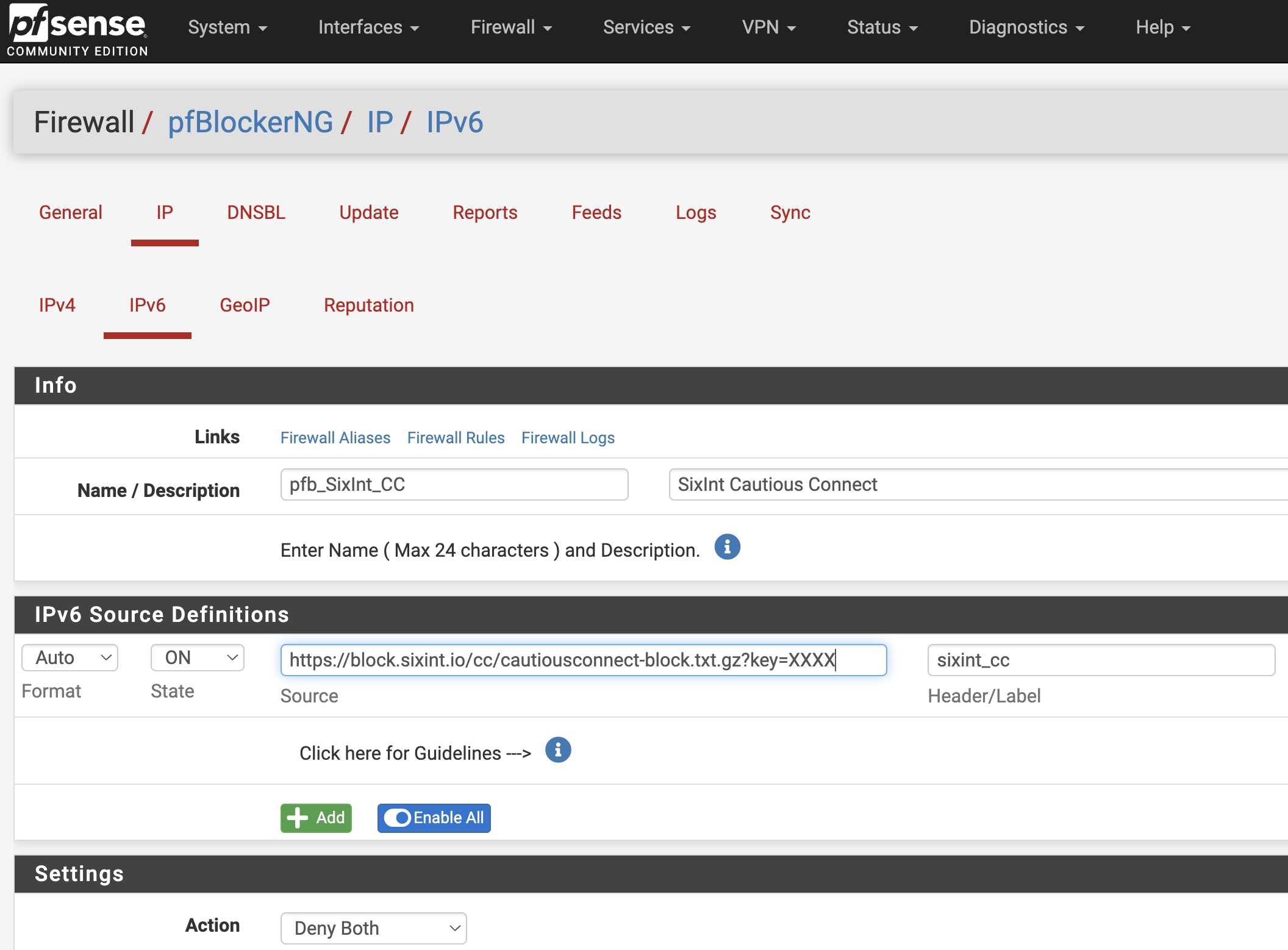Click the IPv6 breadcrumb link
This screenshot has height=950, width=1288.
click(x=454, y=122)
